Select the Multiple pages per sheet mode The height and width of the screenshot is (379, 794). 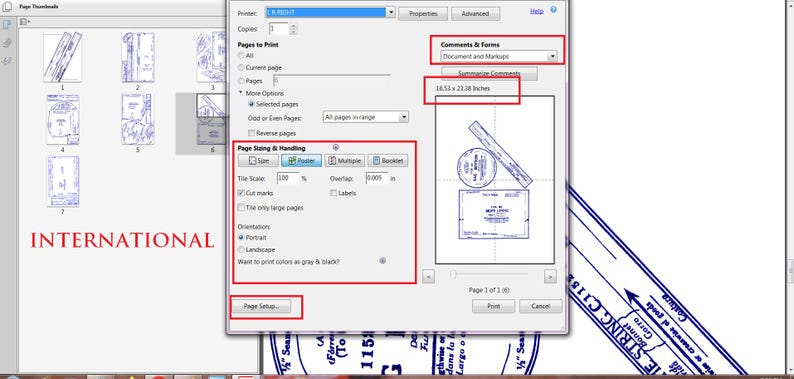pos(344,161)
